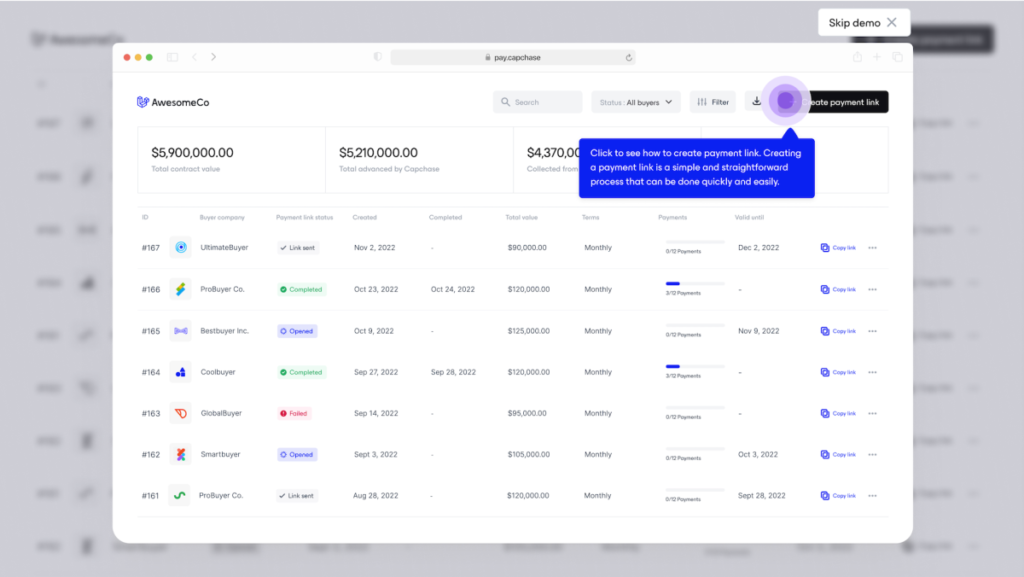Viewport: 1024px width, 577px height.
Task: Click the search magnifier icon
Action: tap(505, 101)
